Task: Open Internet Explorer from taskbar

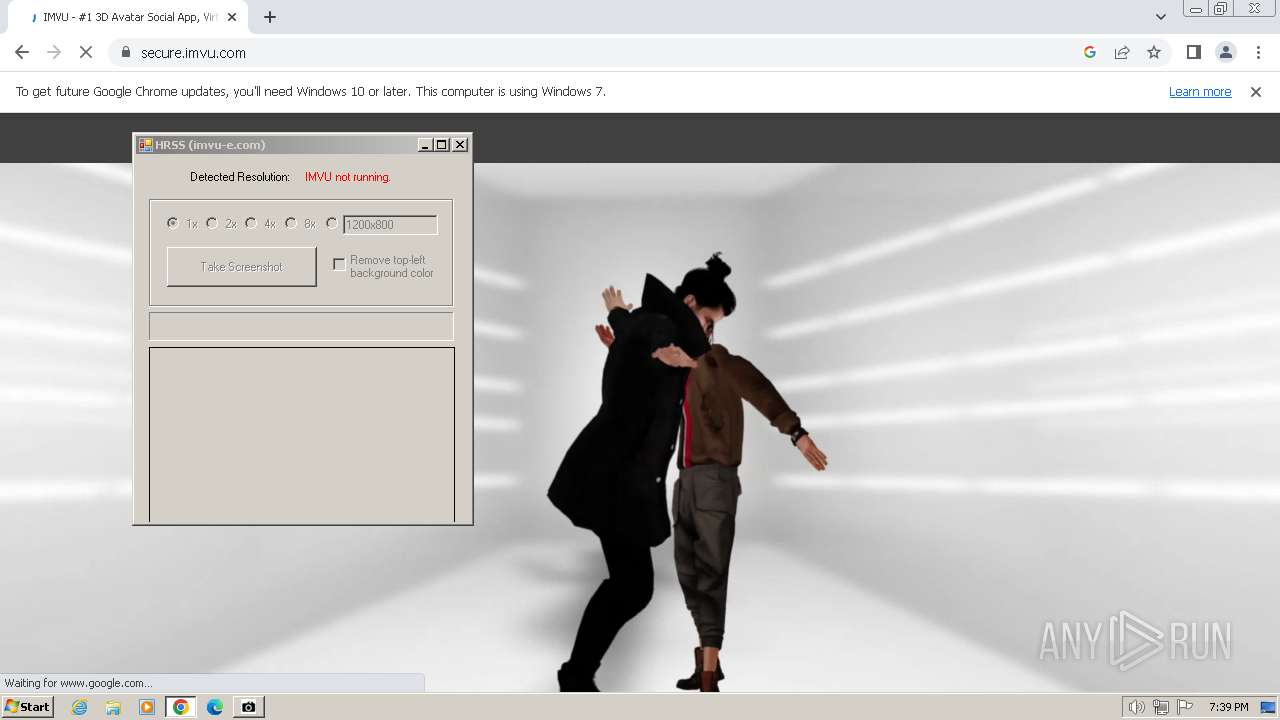Action: point(80,707)
